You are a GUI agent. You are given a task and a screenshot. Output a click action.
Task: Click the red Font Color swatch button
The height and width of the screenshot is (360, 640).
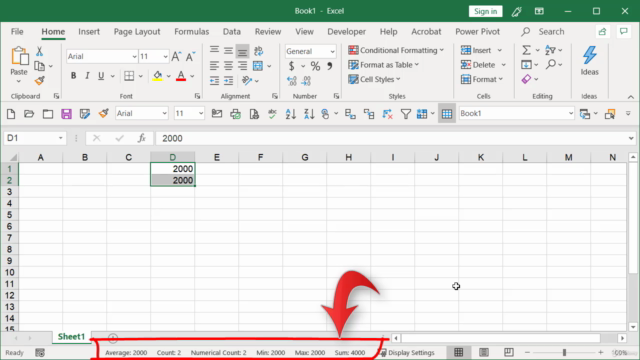coord(181,76)
